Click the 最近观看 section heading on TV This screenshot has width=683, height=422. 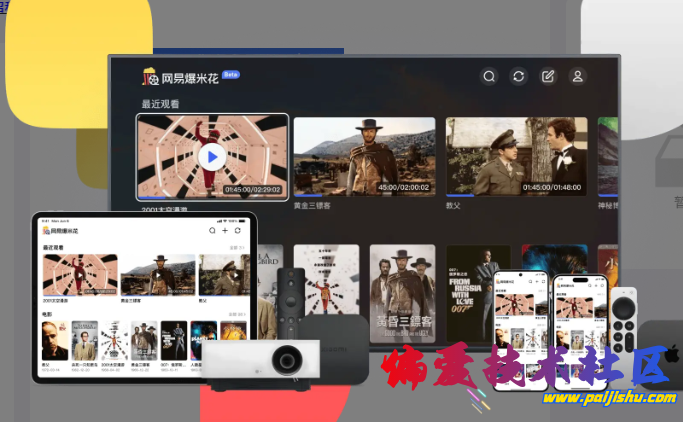[160, 104]
